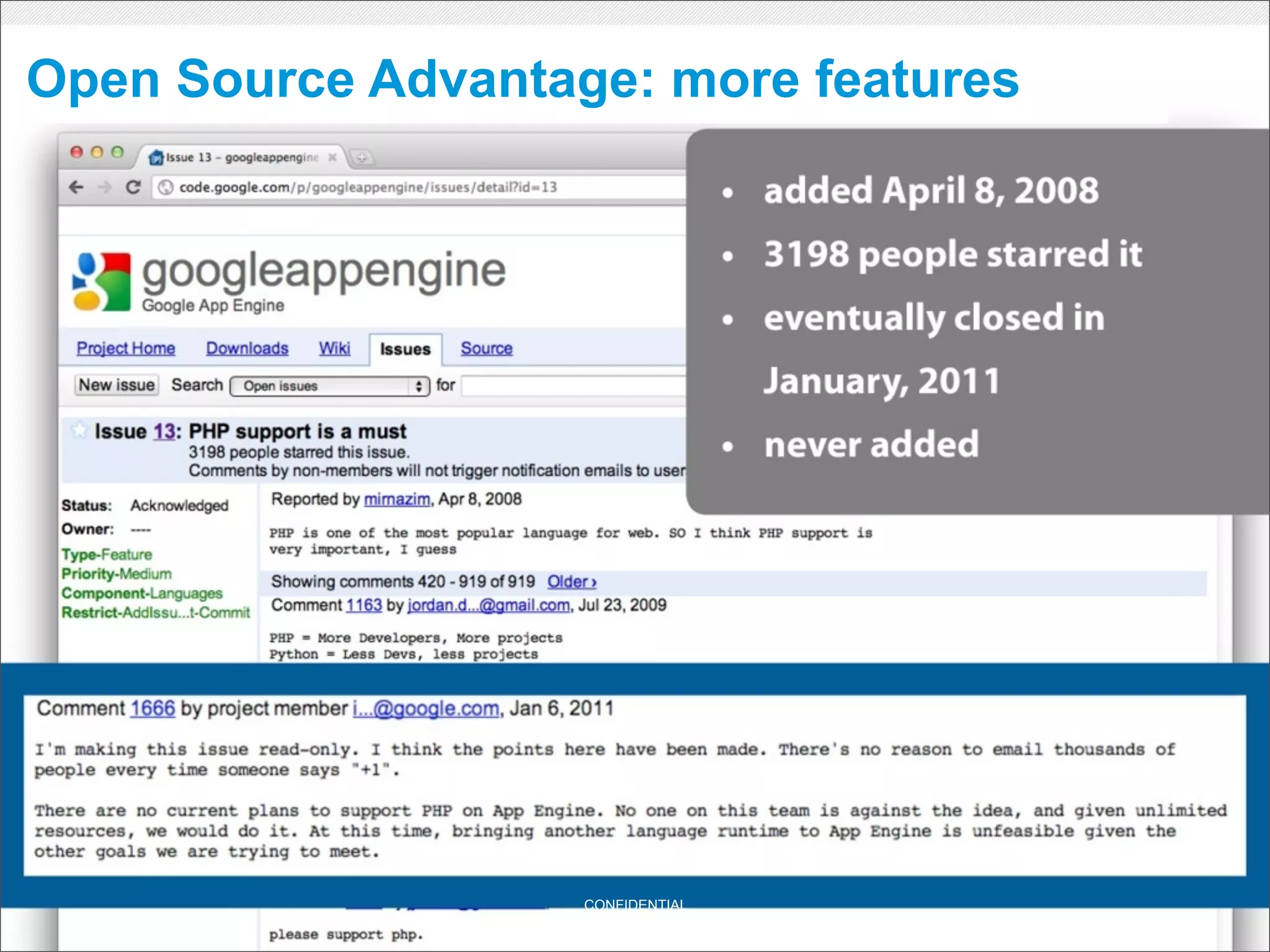
Task: Select the Issues tab
Action: coord(405,350)
